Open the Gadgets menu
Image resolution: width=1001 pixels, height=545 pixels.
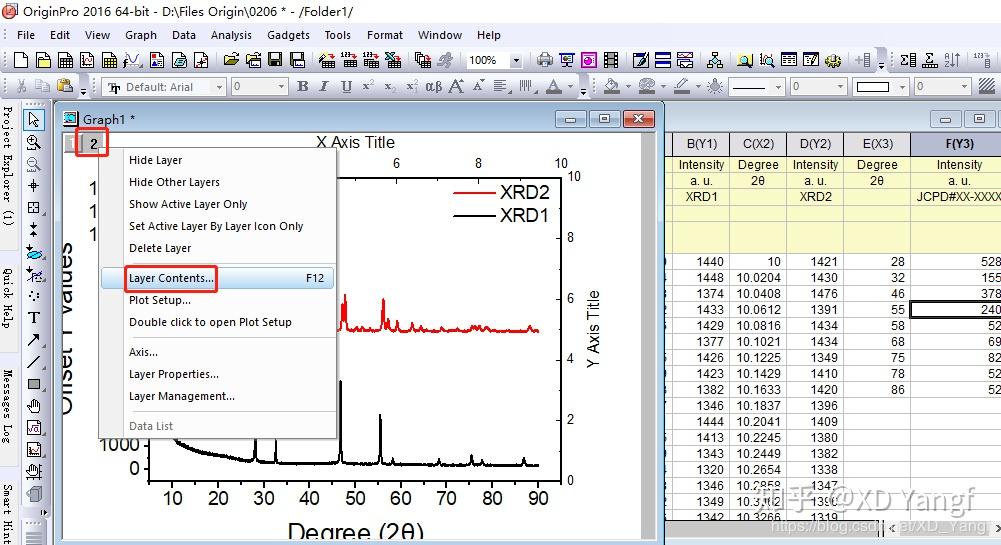(x=288, y=35)
